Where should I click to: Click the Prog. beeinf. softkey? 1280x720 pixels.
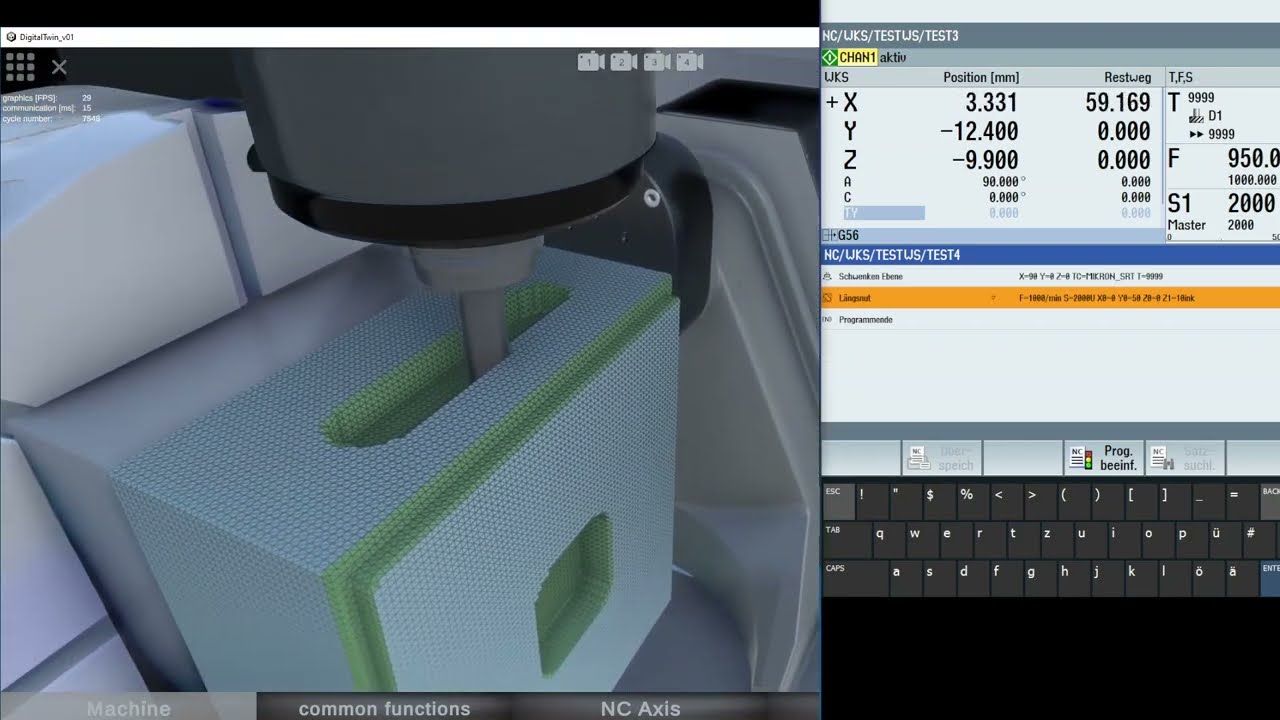pos(1104,458)
